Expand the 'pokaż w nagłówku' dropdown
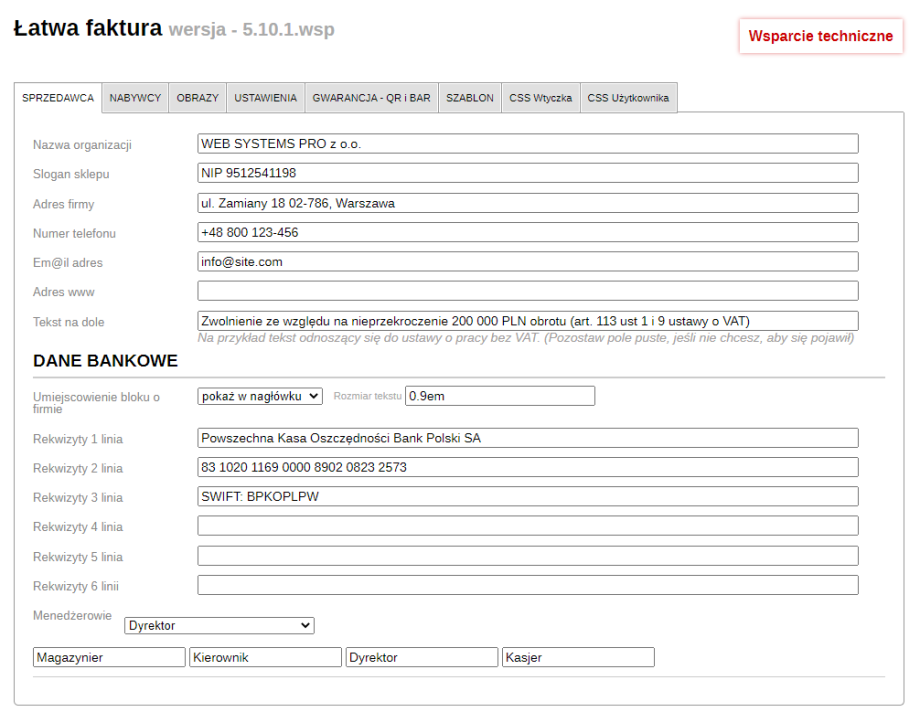Image resolution: width=920 pixels, height=712 pixels. [x=260, y=396]
